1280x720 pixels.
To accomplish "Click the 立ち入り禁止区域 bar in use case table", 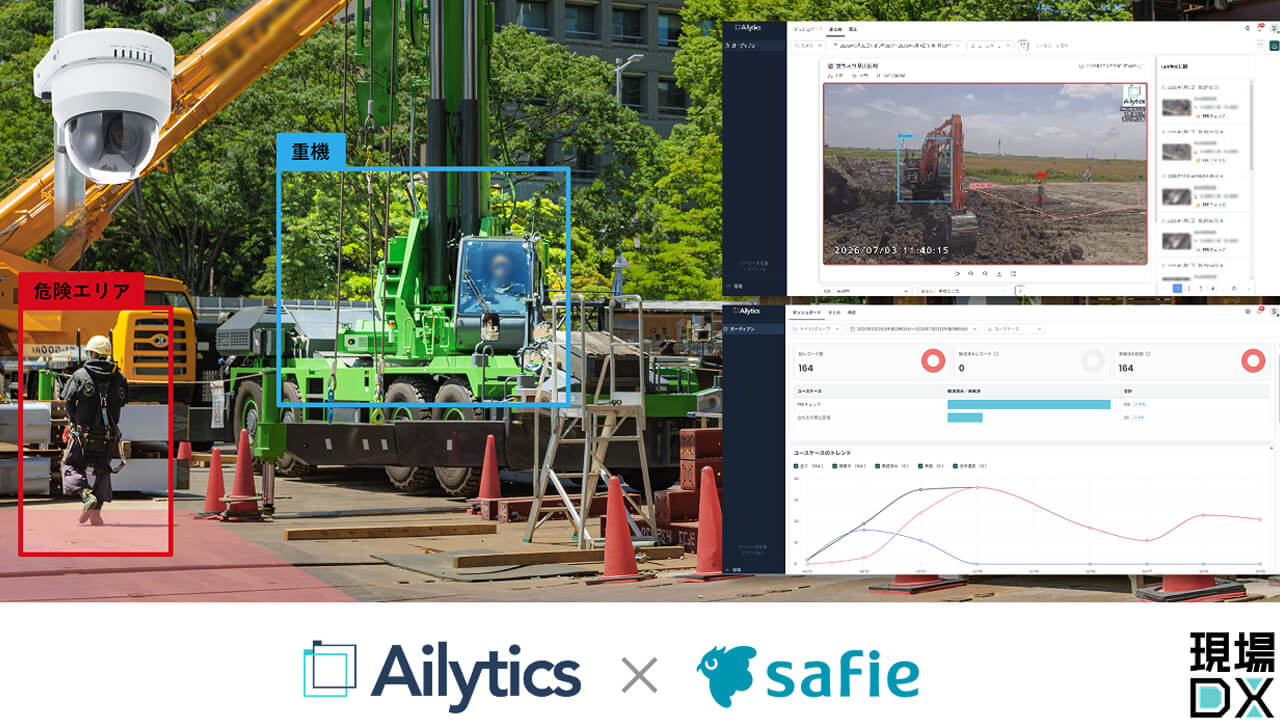I will [965, 418].
